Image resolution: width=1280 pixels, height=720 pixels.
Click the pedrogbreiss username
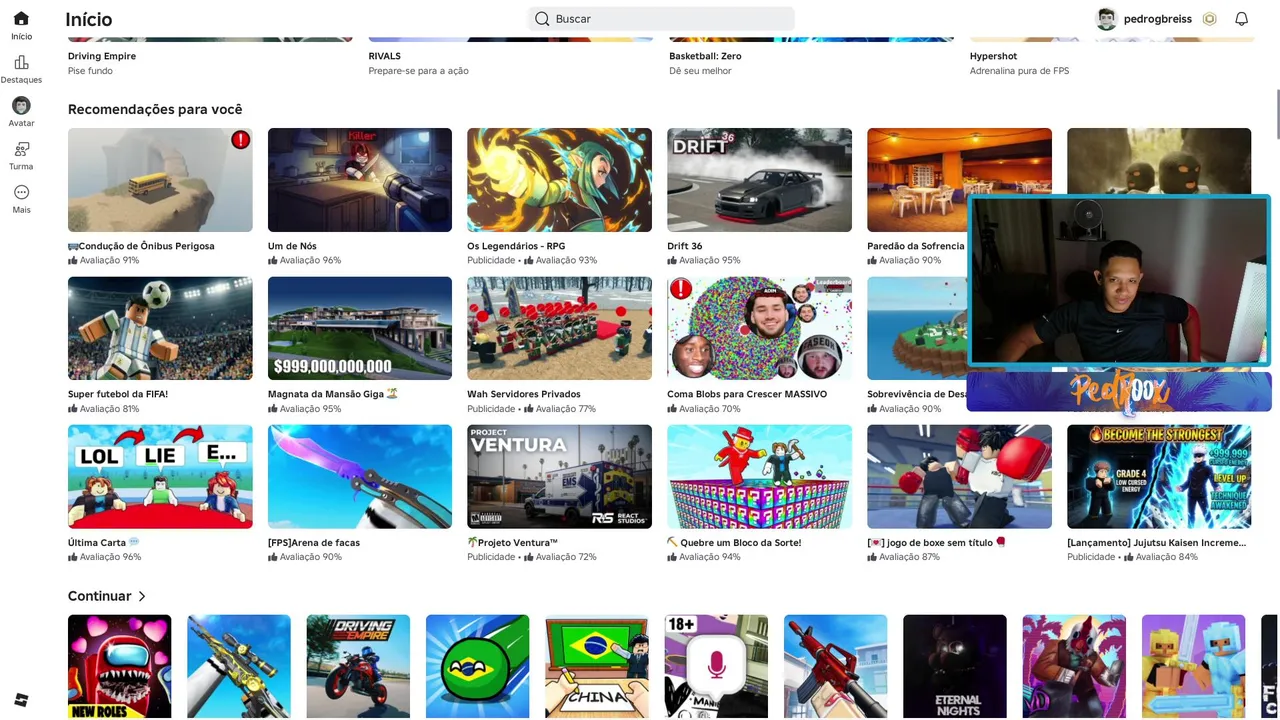tap(1157, 19)
